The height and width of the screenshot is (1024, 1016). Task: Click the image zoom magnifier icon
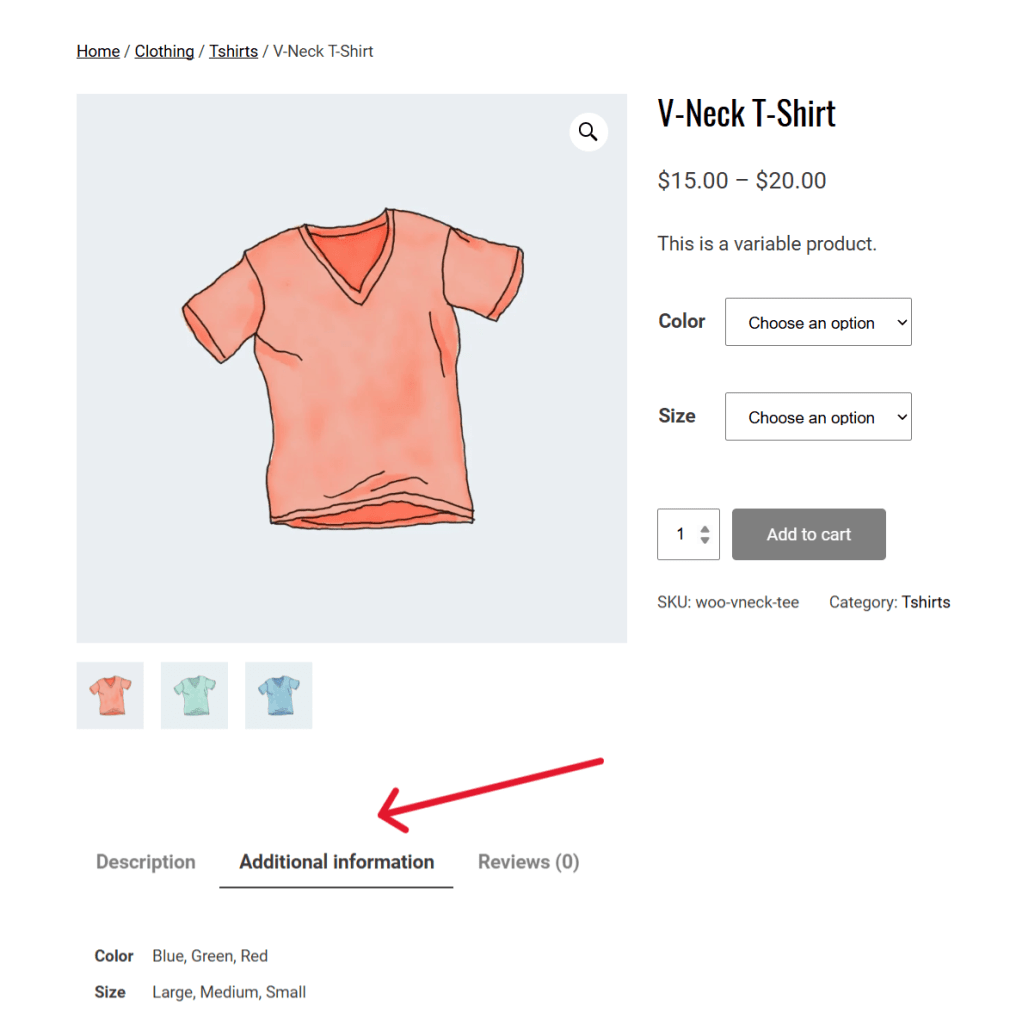click(x=589, y=132)
